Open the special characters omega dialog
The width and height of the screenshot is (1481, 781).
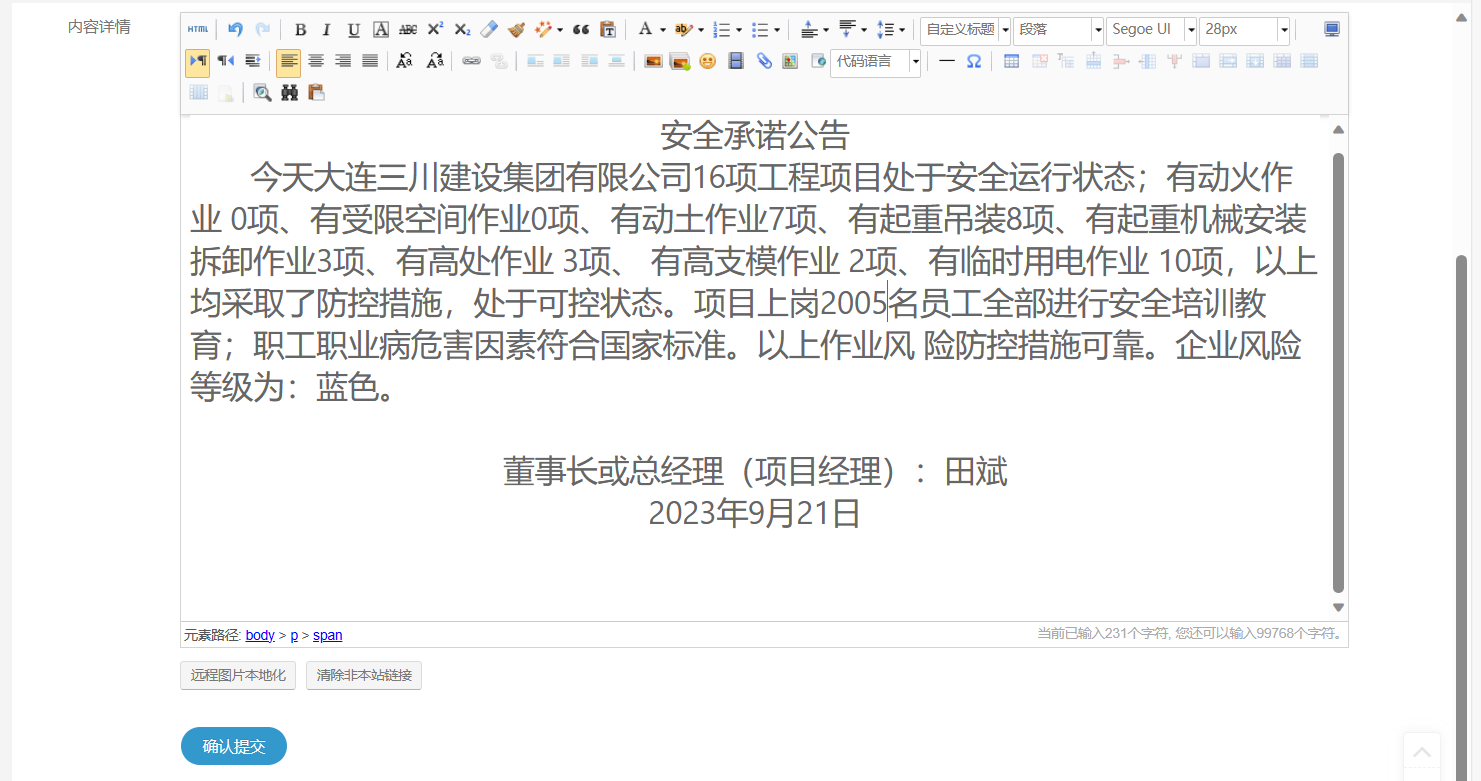point(973,62)
